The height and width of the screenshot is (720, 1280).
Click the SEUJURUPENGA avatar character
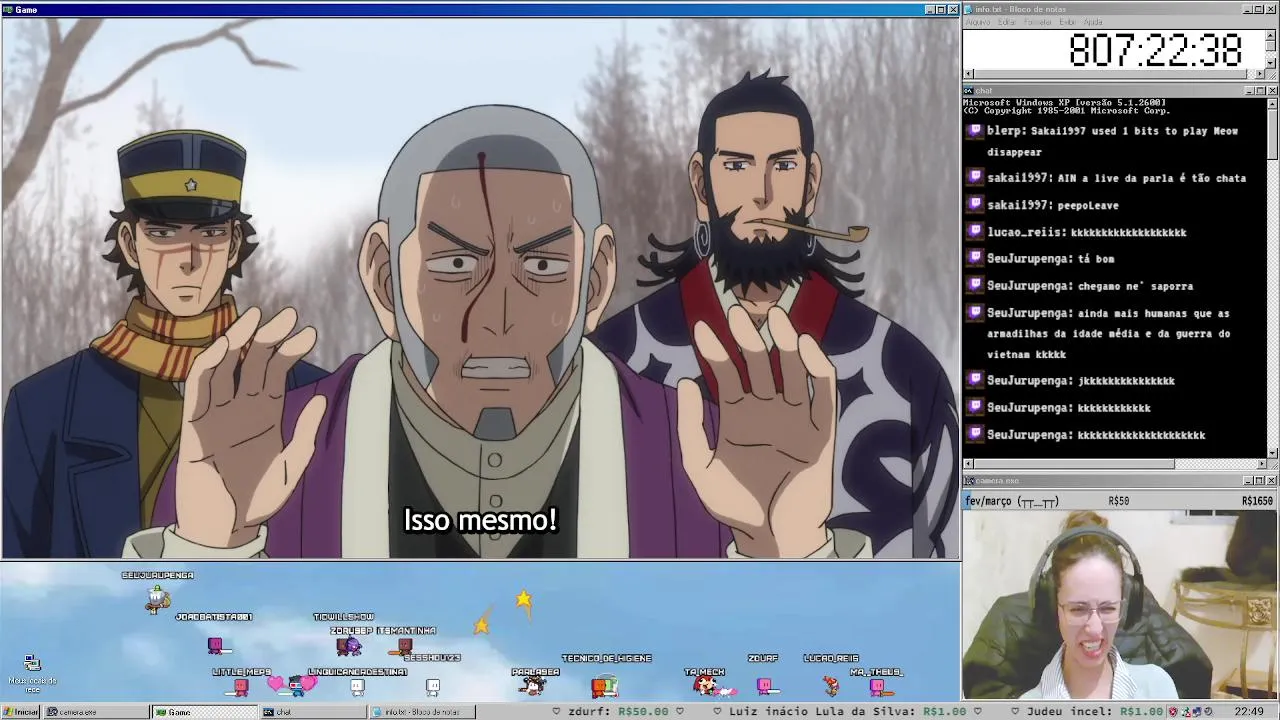[x=157, y=598]
